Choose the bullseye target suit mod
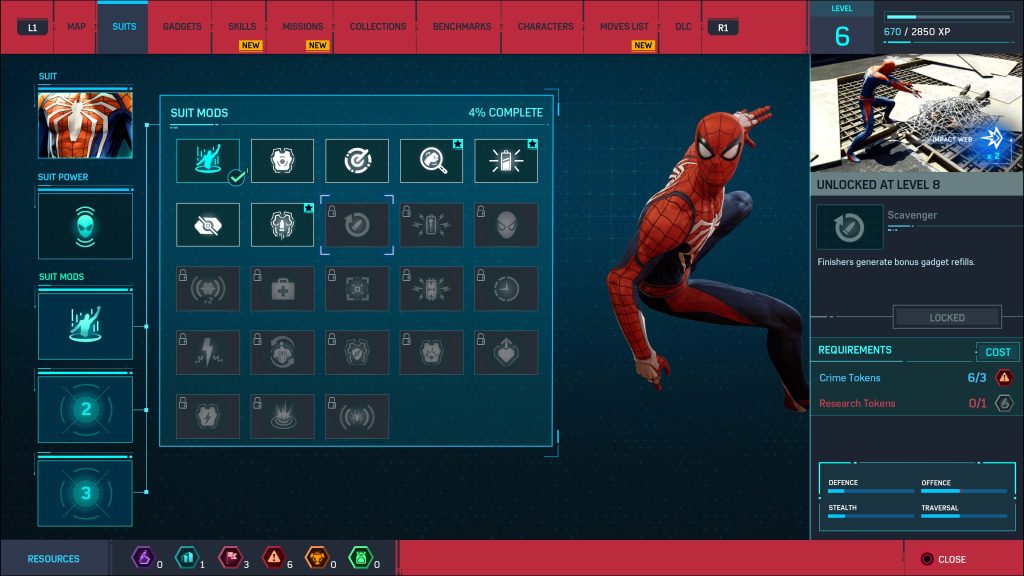1024x576 pixels. point(356,160)
